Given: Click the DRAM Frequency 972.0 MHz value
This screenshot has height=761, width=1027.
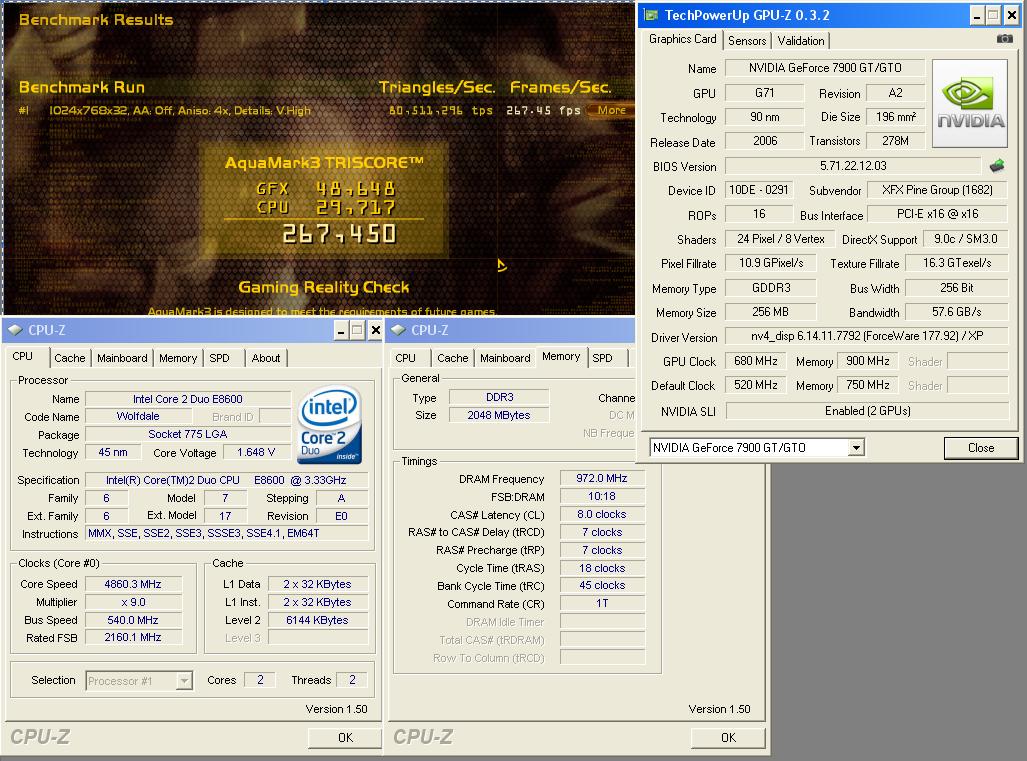Looking at the screenshot, I should point(602,479).
